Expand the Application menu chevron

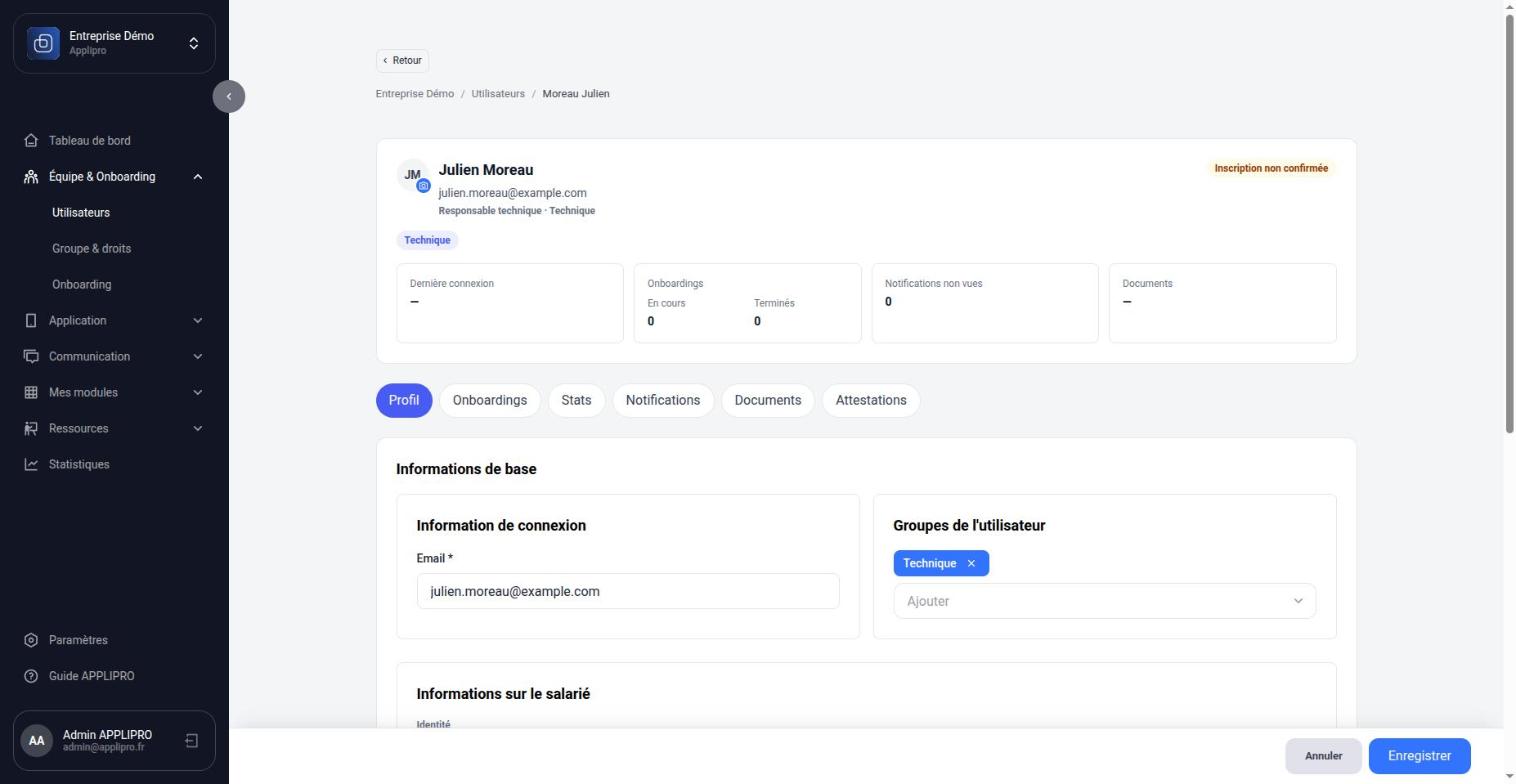(197, 321)
